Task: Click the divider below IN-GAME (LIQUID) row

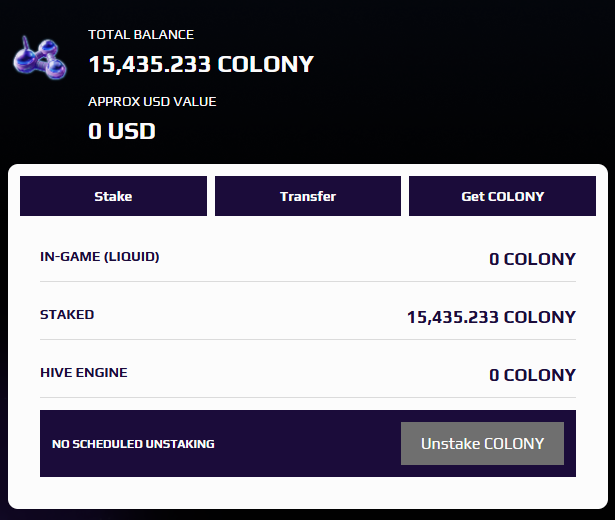Action: click(308, 282)
